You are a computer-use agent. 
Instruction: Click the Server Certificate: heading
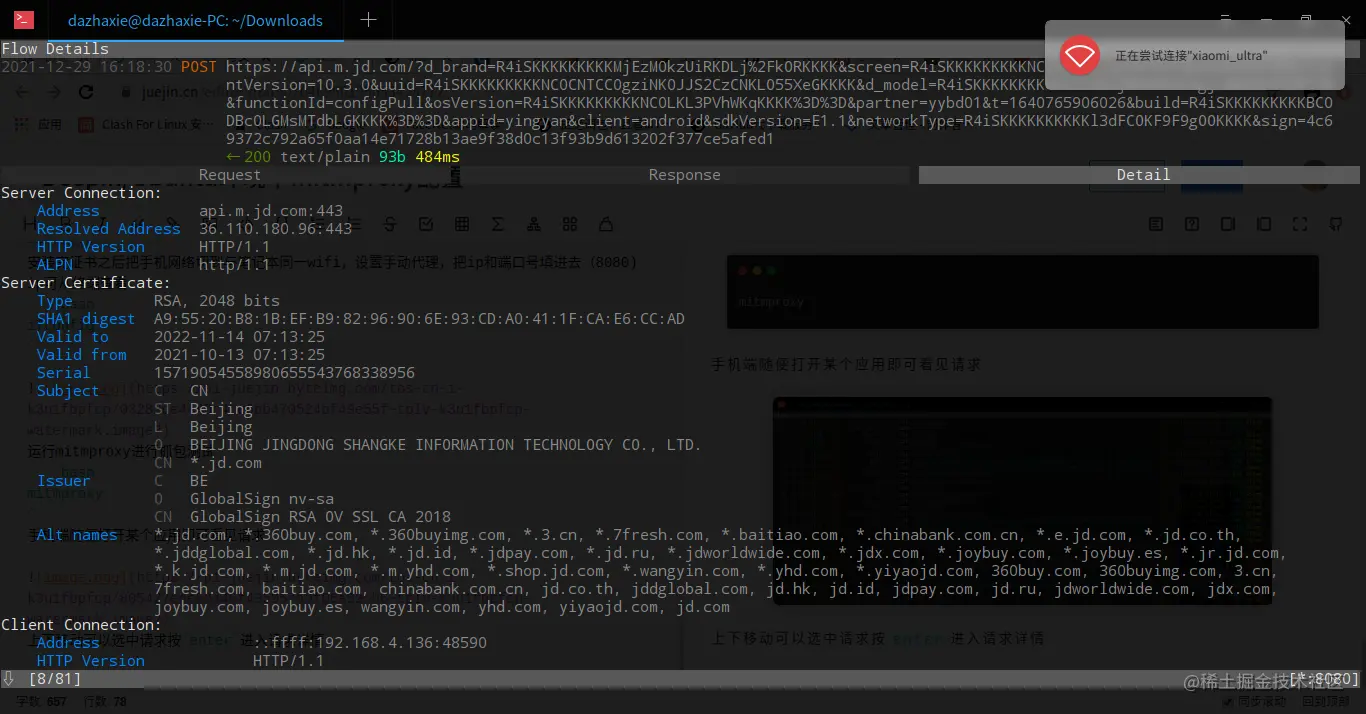pyautogui.click(x=86, y=283)
